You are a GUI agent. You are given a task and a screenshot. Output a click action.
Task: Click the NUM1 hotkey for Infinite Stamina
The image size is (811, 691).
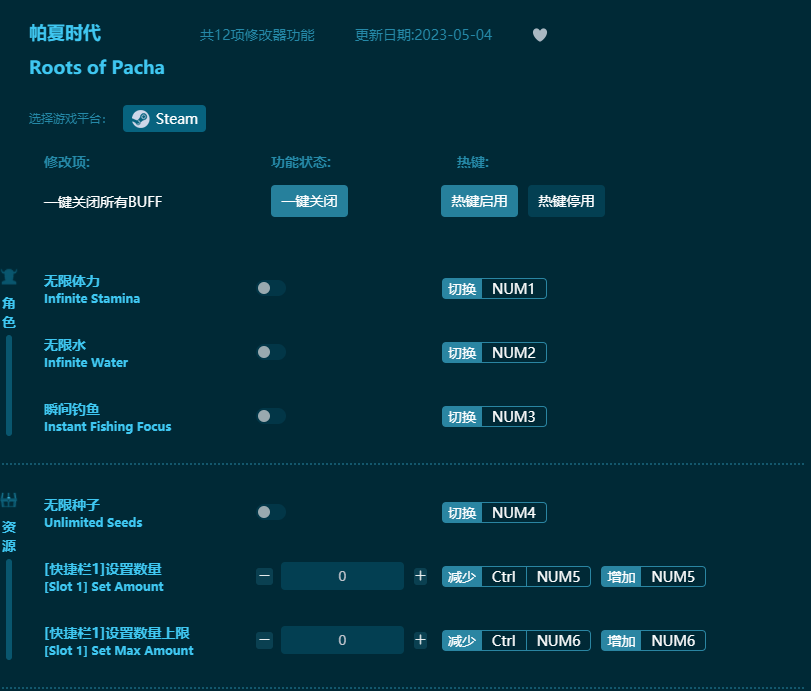point(494,289)
